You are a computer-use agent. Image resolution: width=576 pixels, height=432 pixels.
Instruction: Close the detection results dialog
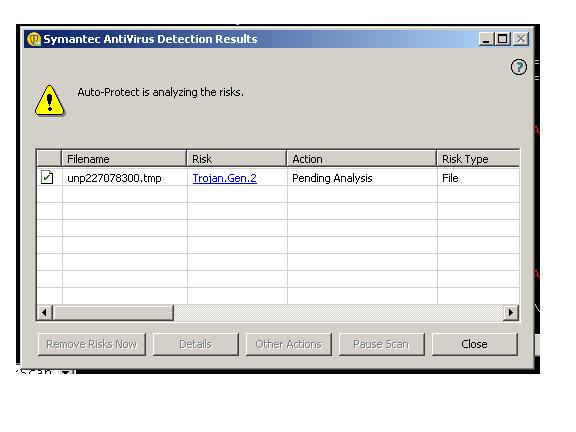coord(475,344)
